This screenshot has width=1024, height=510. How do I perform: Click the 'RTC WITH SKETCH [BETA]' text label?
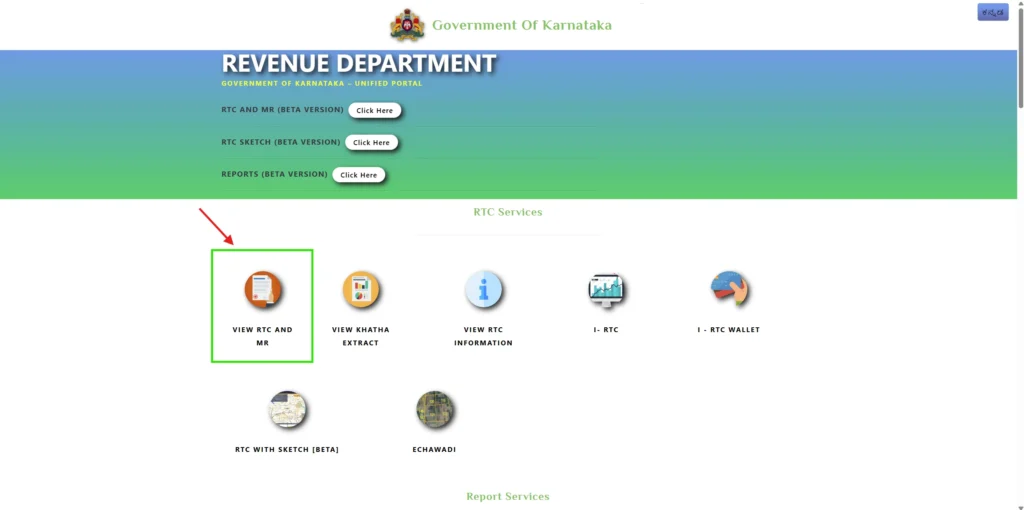coord(287,450)
